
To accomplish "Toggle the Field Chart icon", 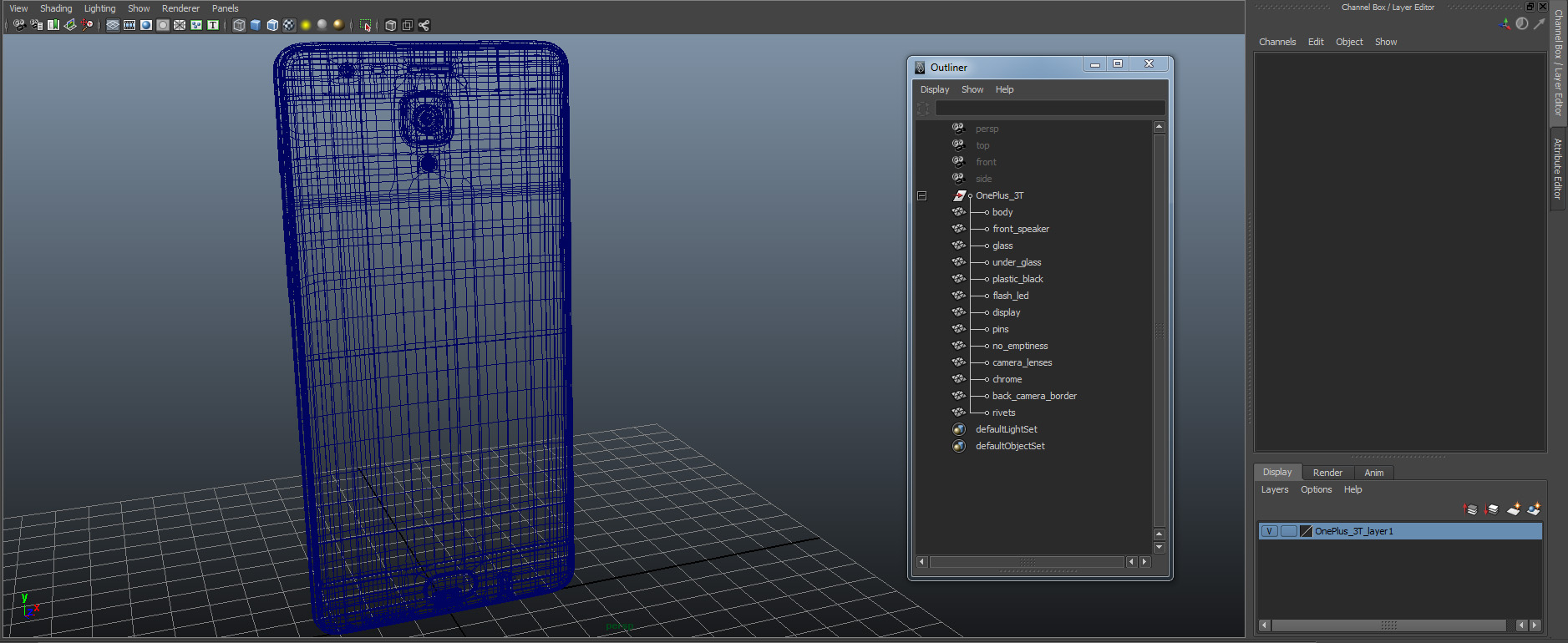I will pyautogui.click(x=180, y=25).
